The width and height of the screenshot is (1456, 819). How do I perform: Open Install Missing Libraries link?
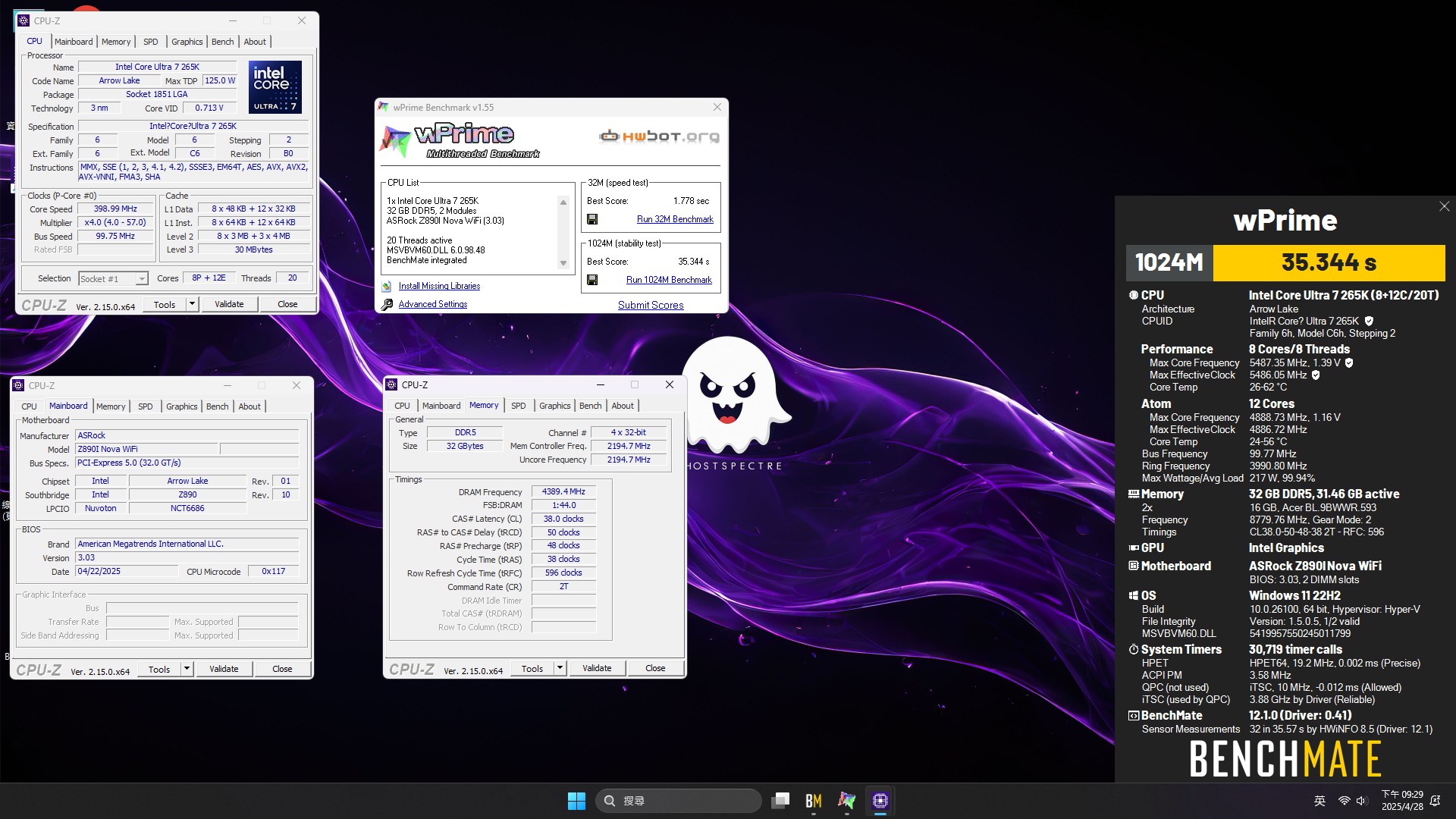(x=439, y=286)
